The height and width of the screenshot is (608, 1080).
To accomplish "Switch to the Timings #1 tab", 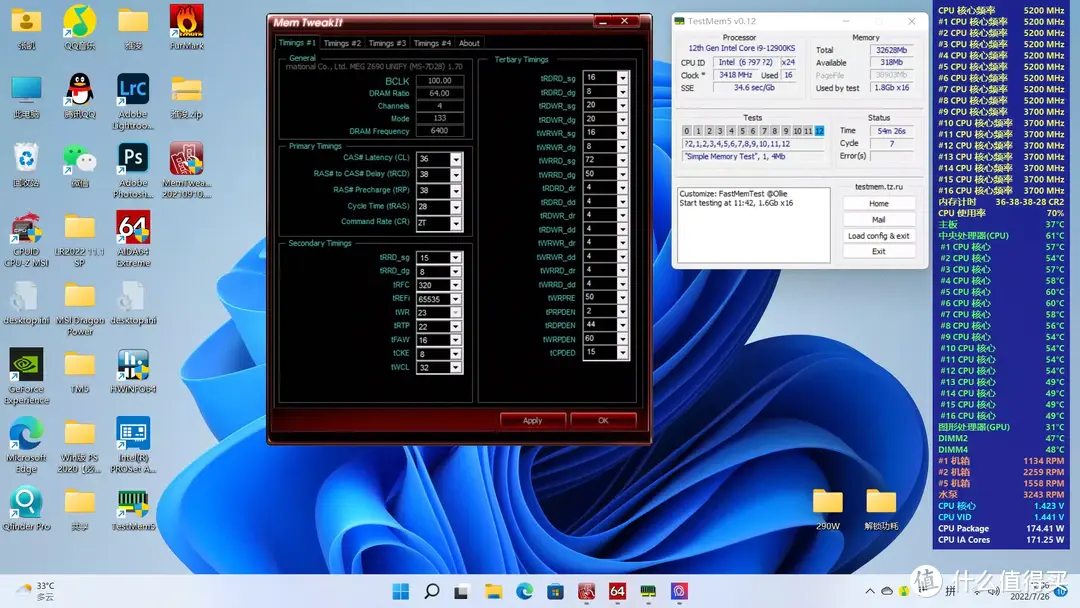I will [x=297, y=43].
